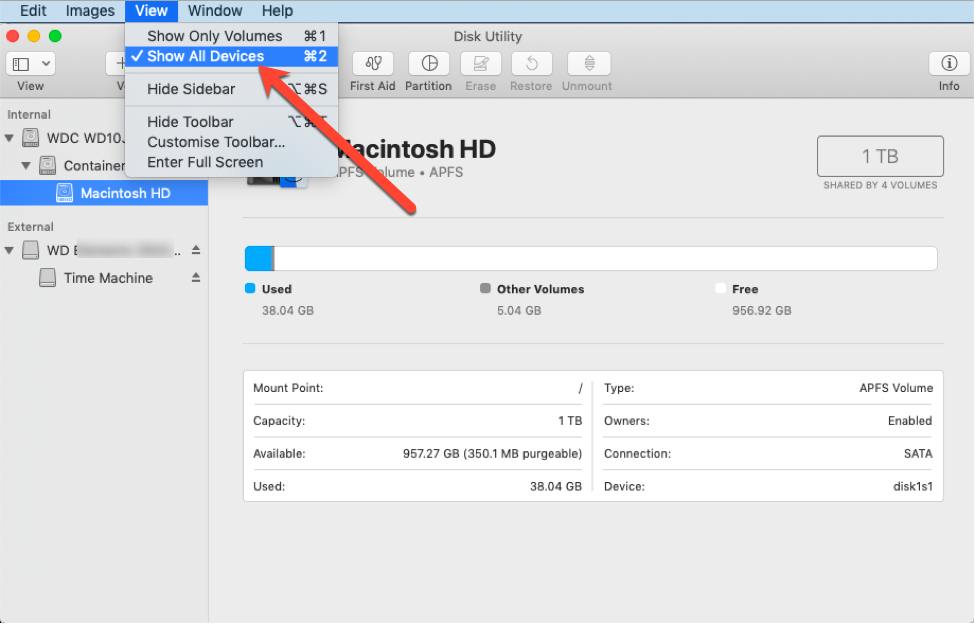Image resolution: width=975 pixels, height=624 pixels.
Task: Collapse the WDC WD10 internal disk
Action: 9,137
